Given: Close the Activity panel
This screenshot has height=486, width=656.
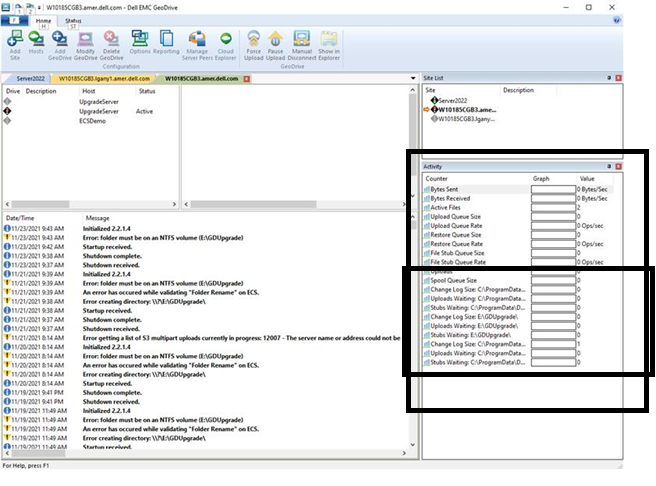Looking at the screenshot, I should click(x=617, y=166).
